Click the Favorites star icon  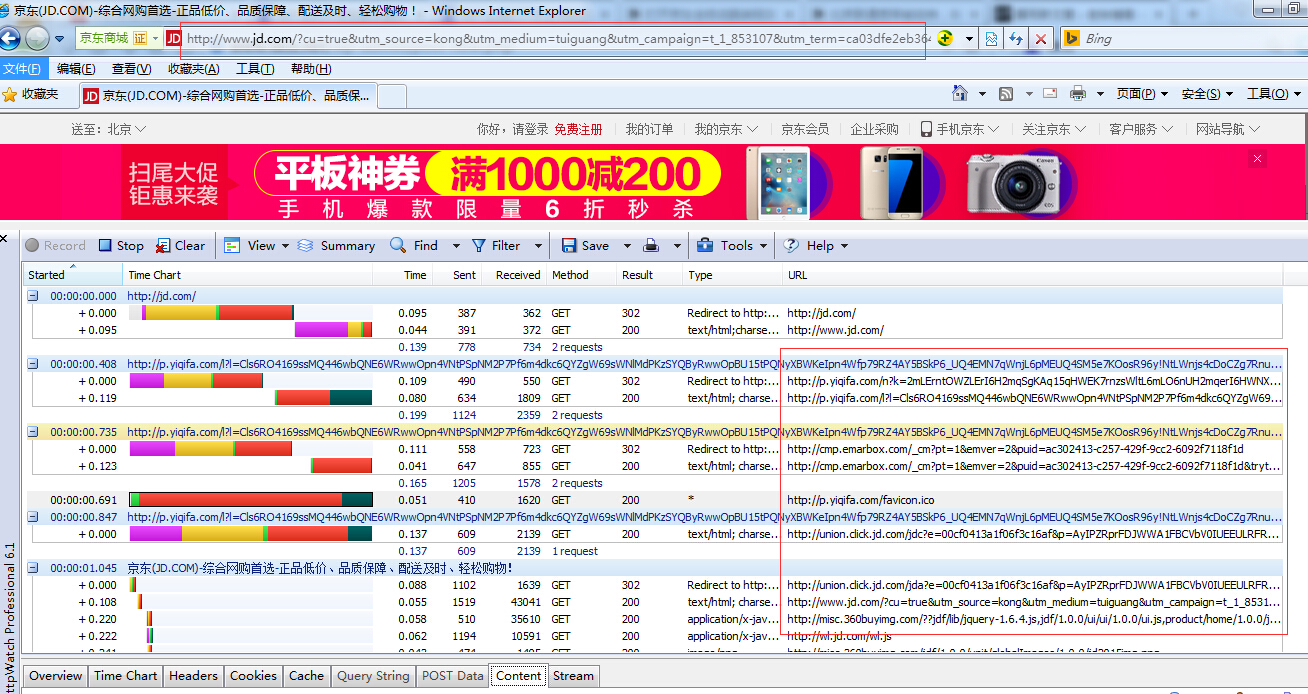[x=9, y=94]
